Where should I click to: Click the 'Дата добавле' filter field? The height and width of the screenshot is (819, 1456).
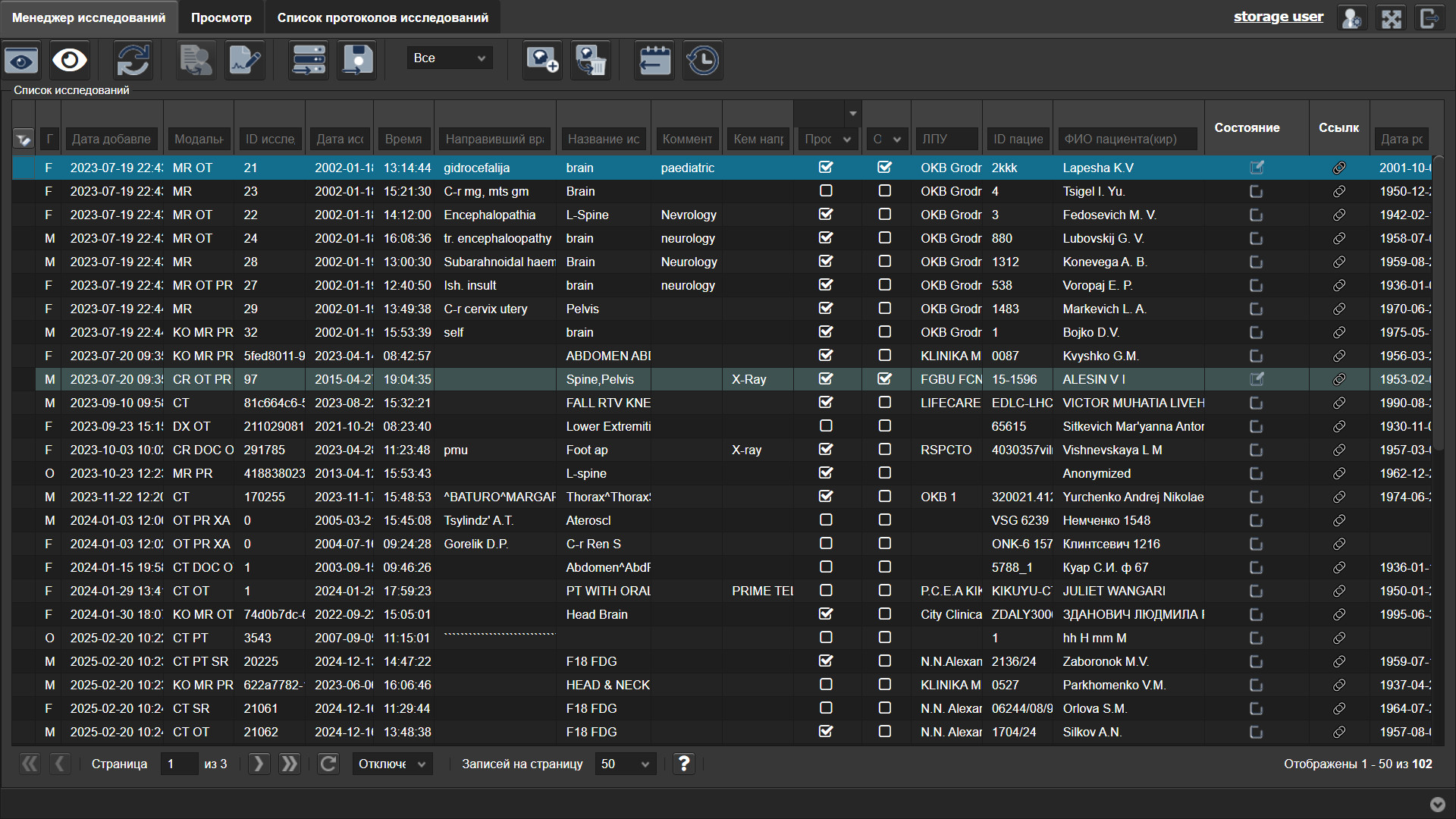click(111, 139)
